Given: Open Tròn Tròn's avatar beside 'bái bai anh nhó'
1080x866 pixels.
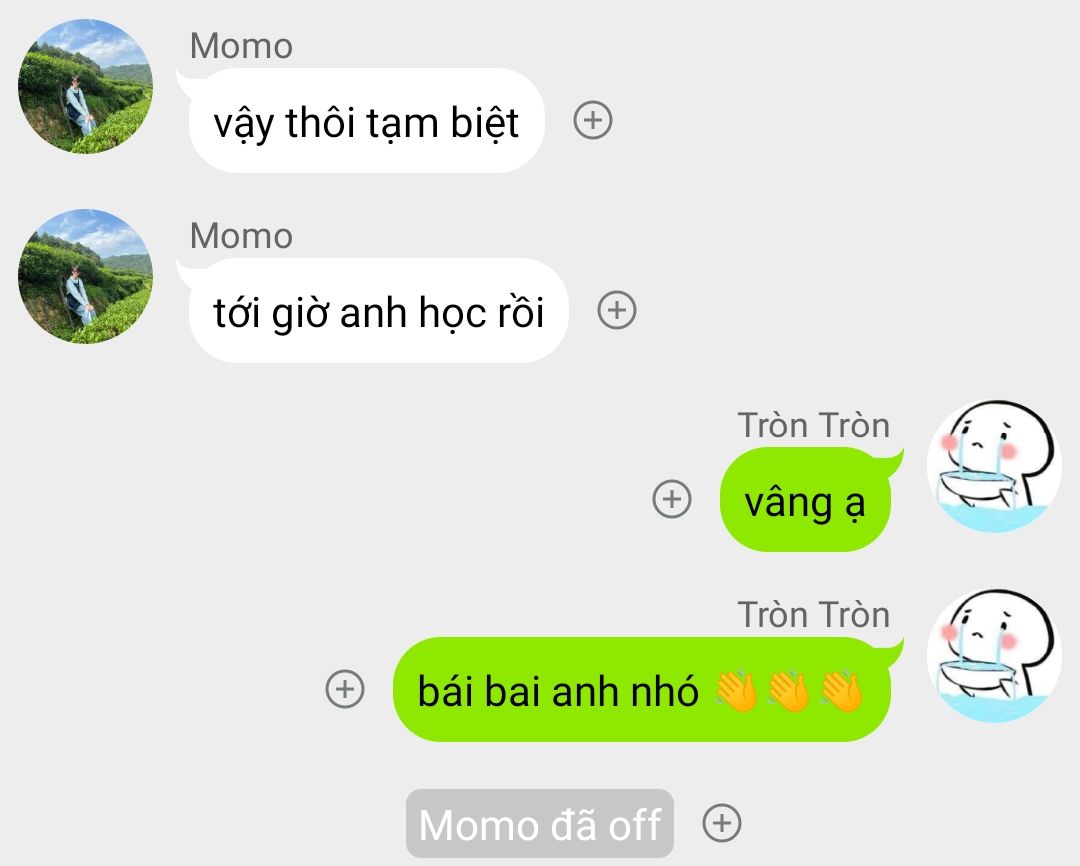Looking at the screenshot, I should click(994, 655).
